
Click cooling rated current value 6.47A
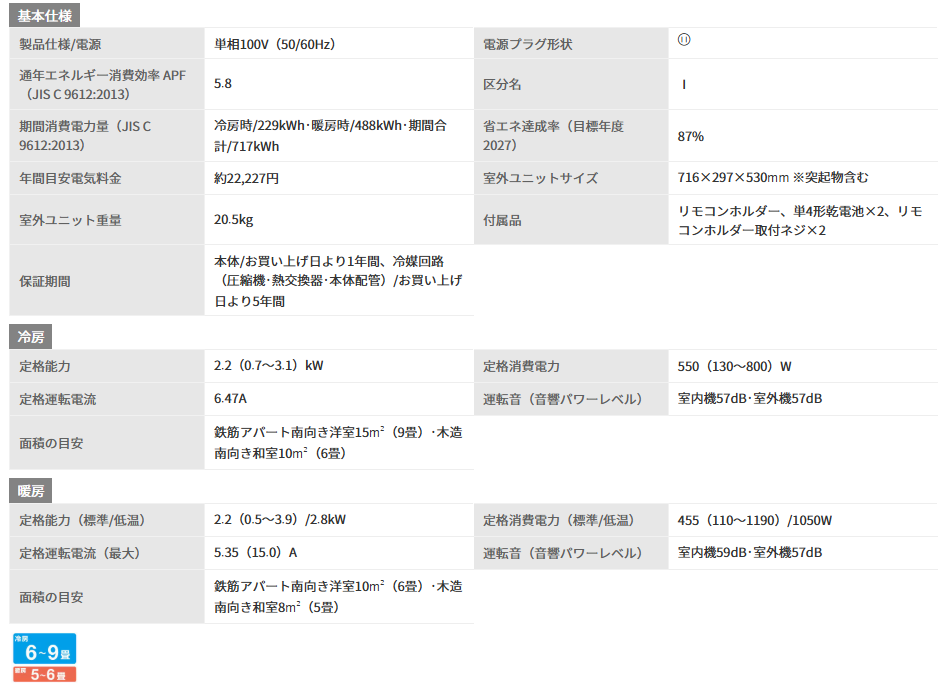tap(230, 399)
